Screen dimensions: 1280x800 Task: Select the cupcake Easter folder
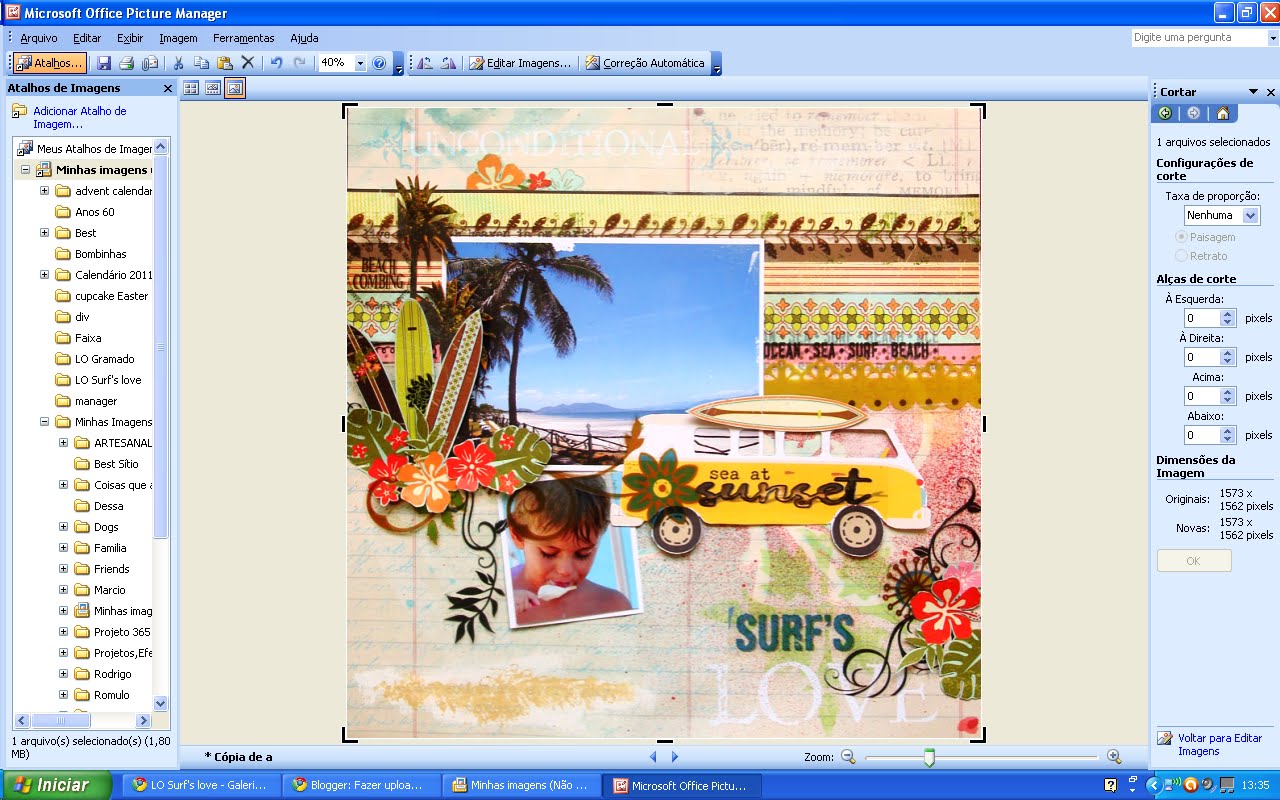pyautogui.click(x=111, y=296)
